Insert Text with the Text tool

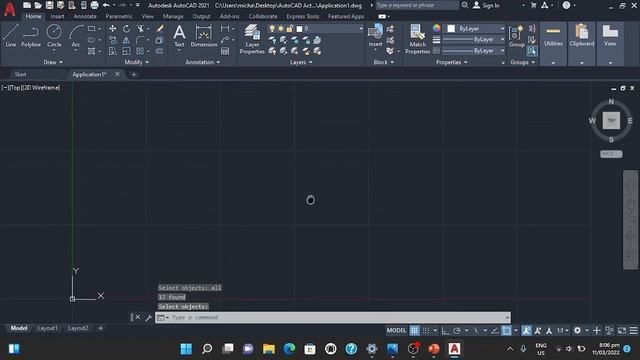(179, 36)
